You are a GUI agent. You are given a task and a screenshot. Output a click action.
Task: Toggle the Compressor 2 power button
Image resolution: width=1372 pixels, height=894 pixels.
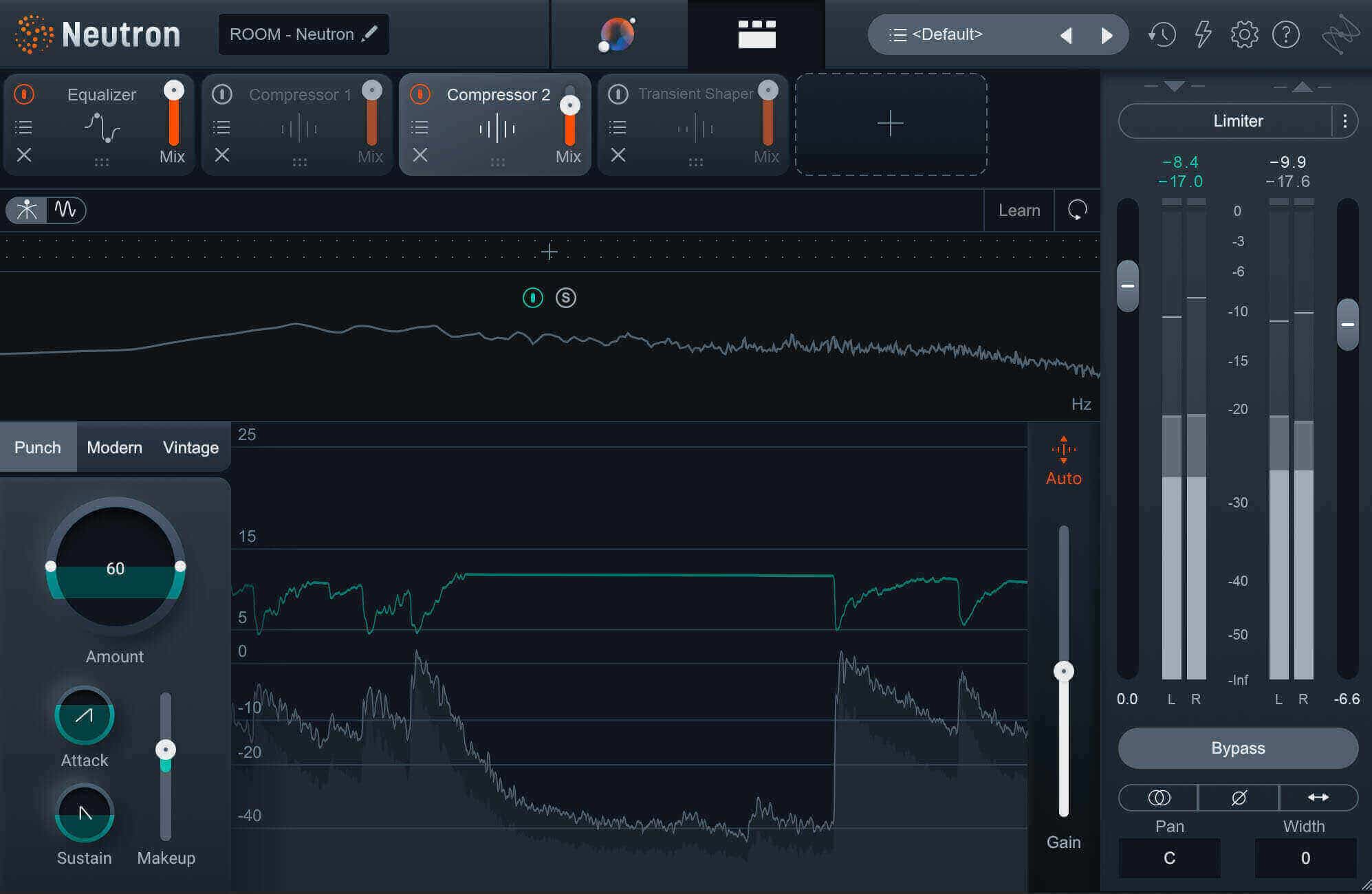pyautogui.click(x=420, y=94)
